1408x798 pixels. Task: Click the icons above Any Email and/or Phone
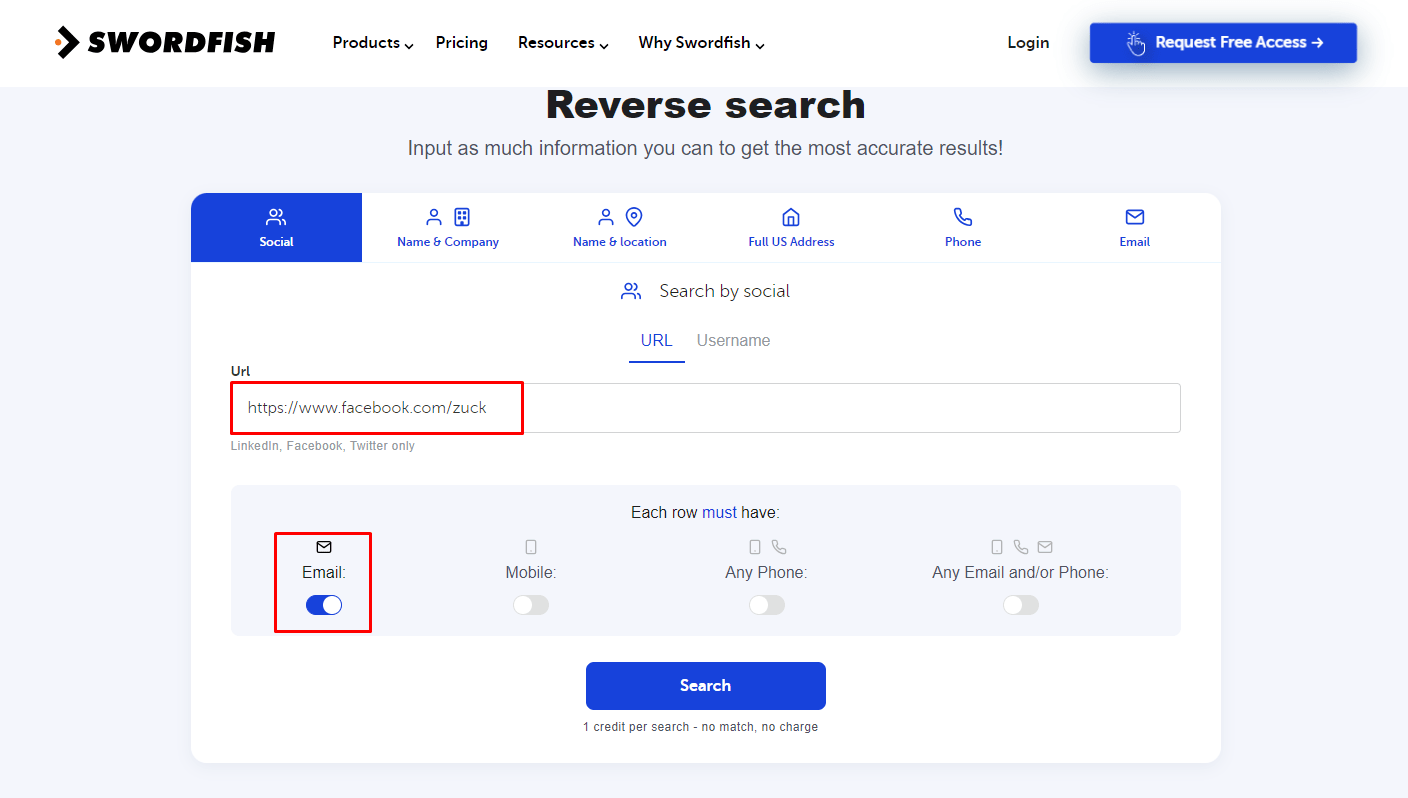click(1021, 547)
